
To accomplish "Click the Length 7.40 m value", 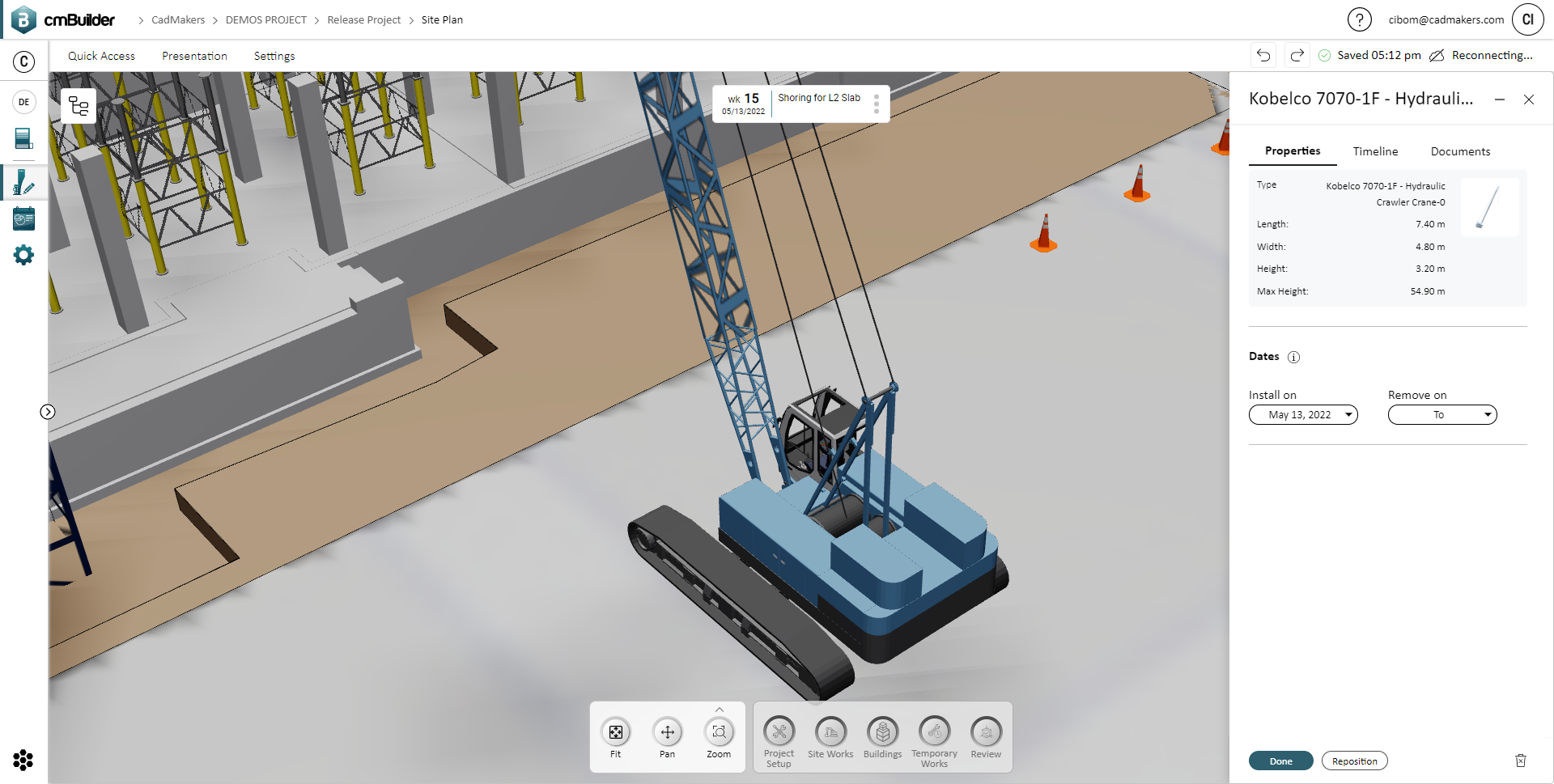I will (x=1430, y=224).
